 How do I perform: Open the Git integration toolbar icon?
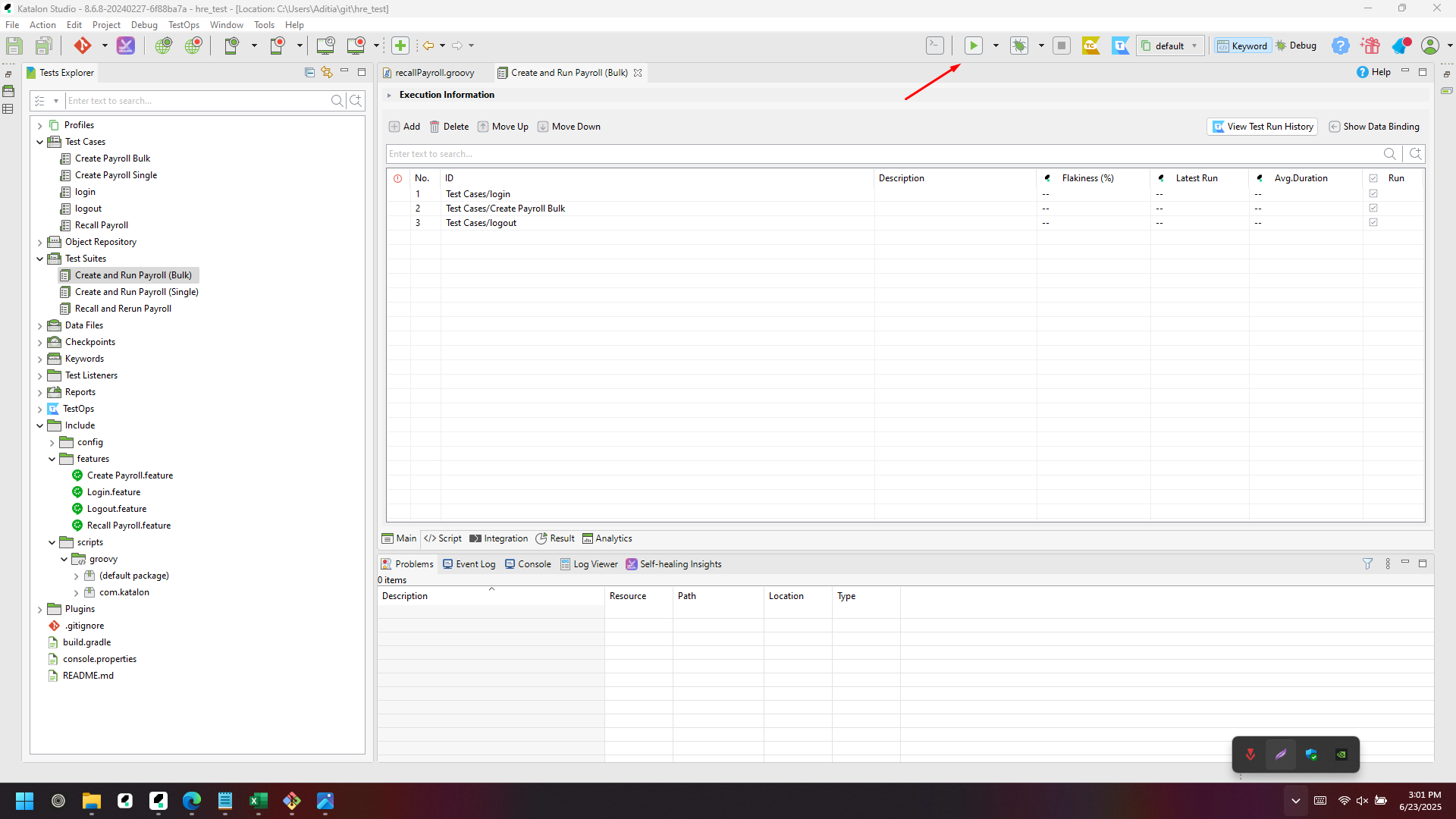82,45
